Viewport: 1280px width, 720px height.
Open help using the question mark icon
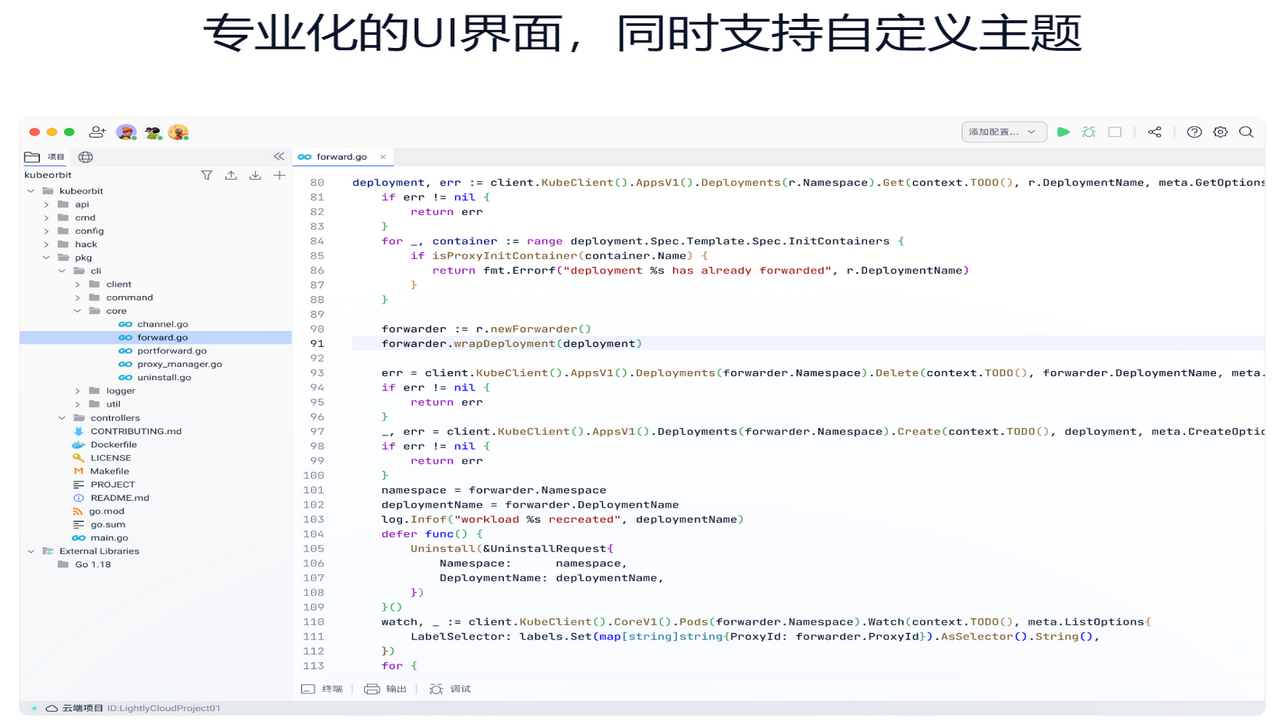coord(1193,131)
